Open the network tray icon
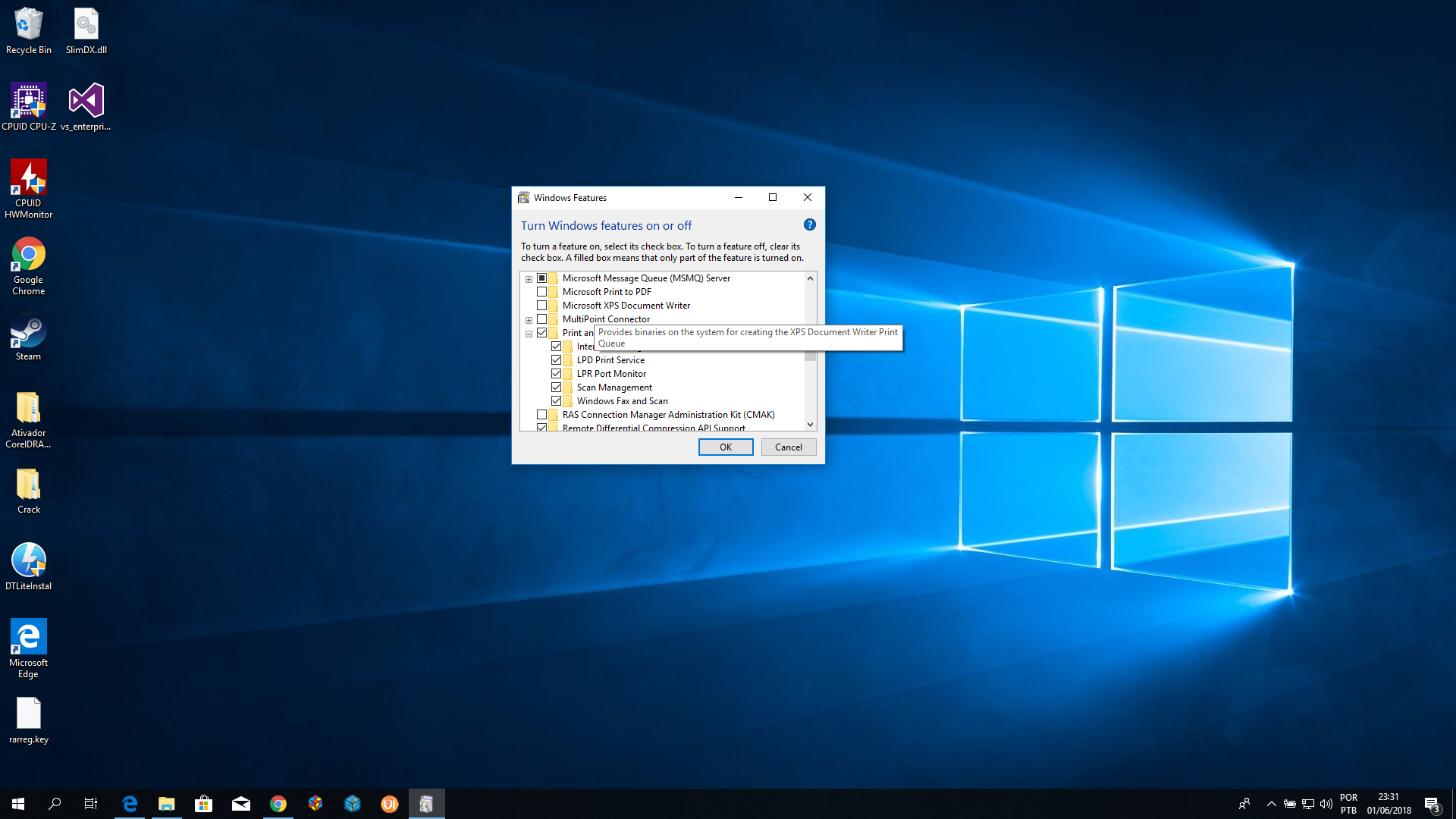The image size is (1456, 819). [1308, 804]
